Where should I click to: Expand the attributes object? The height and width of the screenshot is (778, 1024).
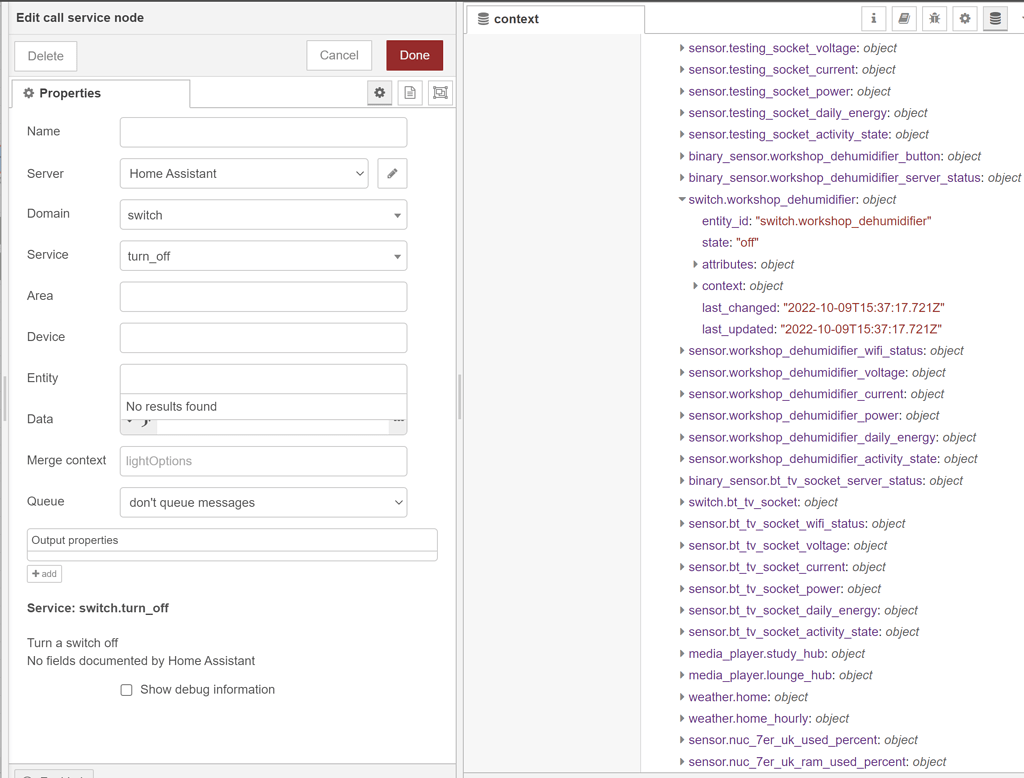tap(696, 264)
